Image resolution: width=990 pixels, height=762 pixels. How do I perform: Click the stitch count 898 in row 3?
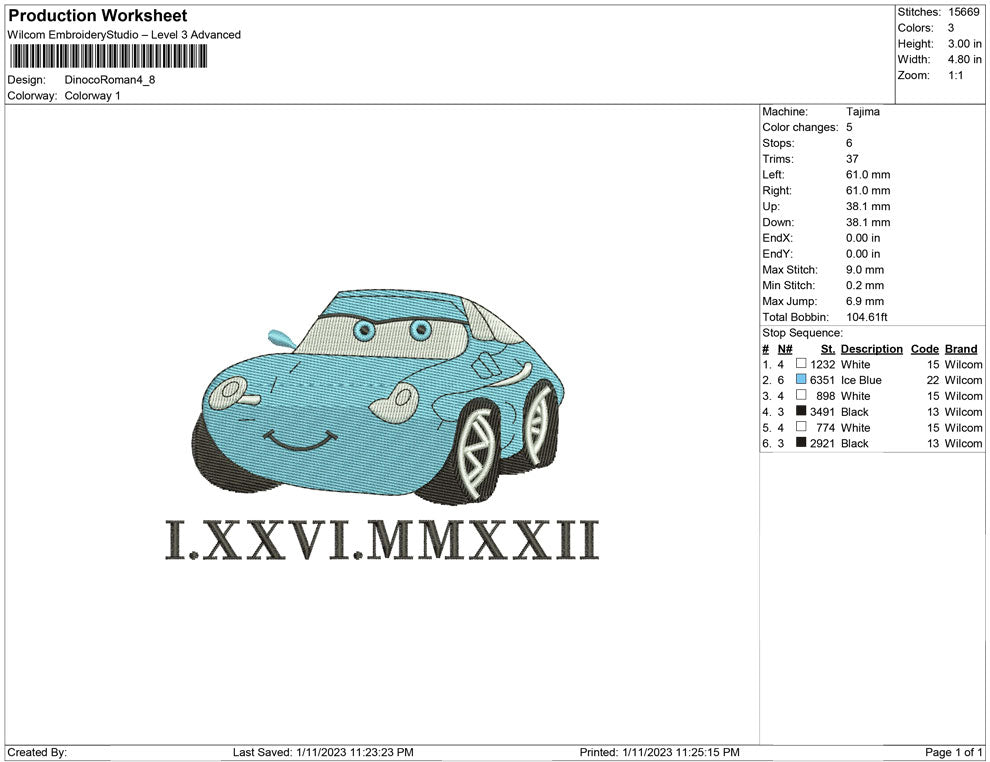(x=825, y=396)
